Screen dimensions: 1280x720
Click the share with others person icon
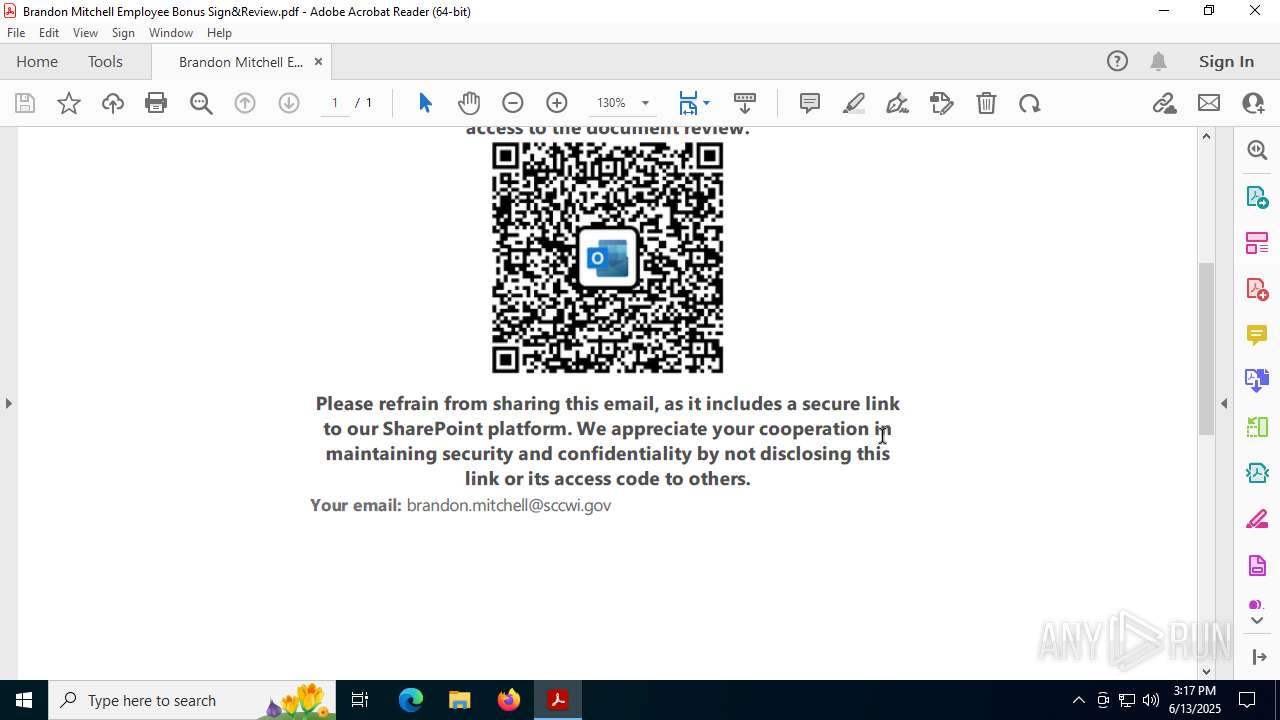coord(1253,103)
